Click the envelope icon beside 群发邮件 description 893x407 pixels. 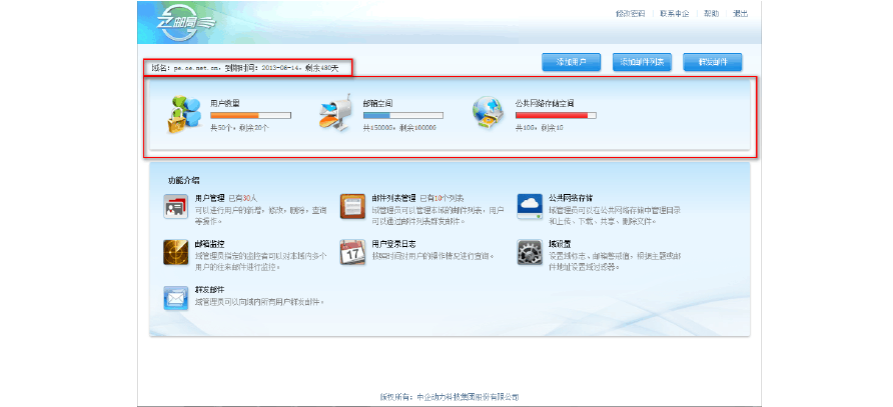[x=176, y=297]
